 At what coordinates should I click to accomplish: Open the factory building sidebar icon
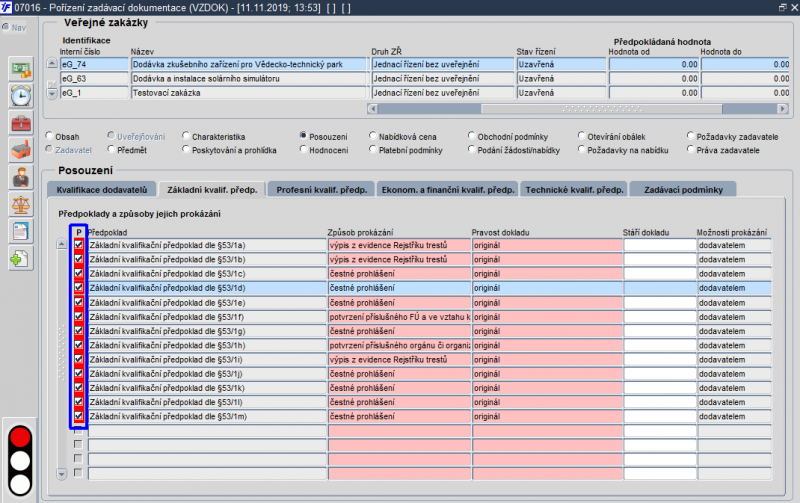click(21, 150)
